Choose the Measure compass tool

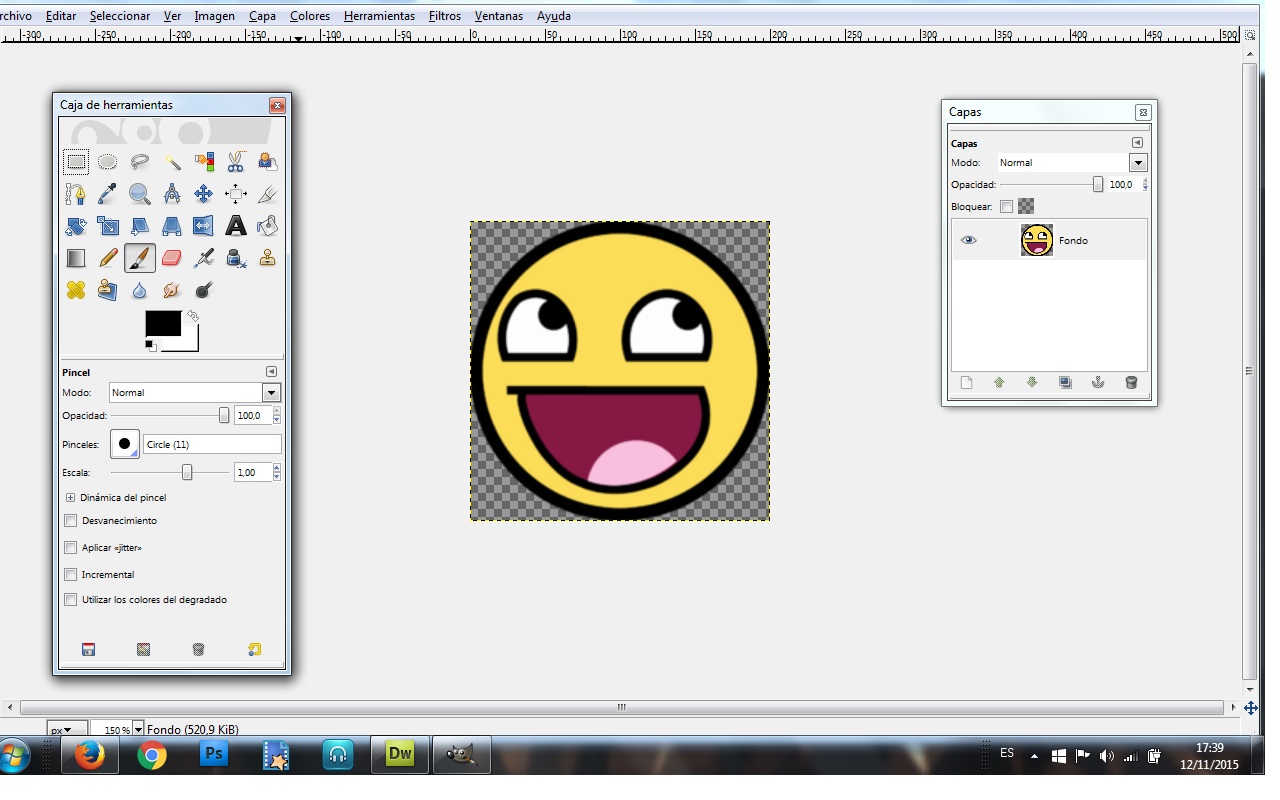tap(172, 194)
